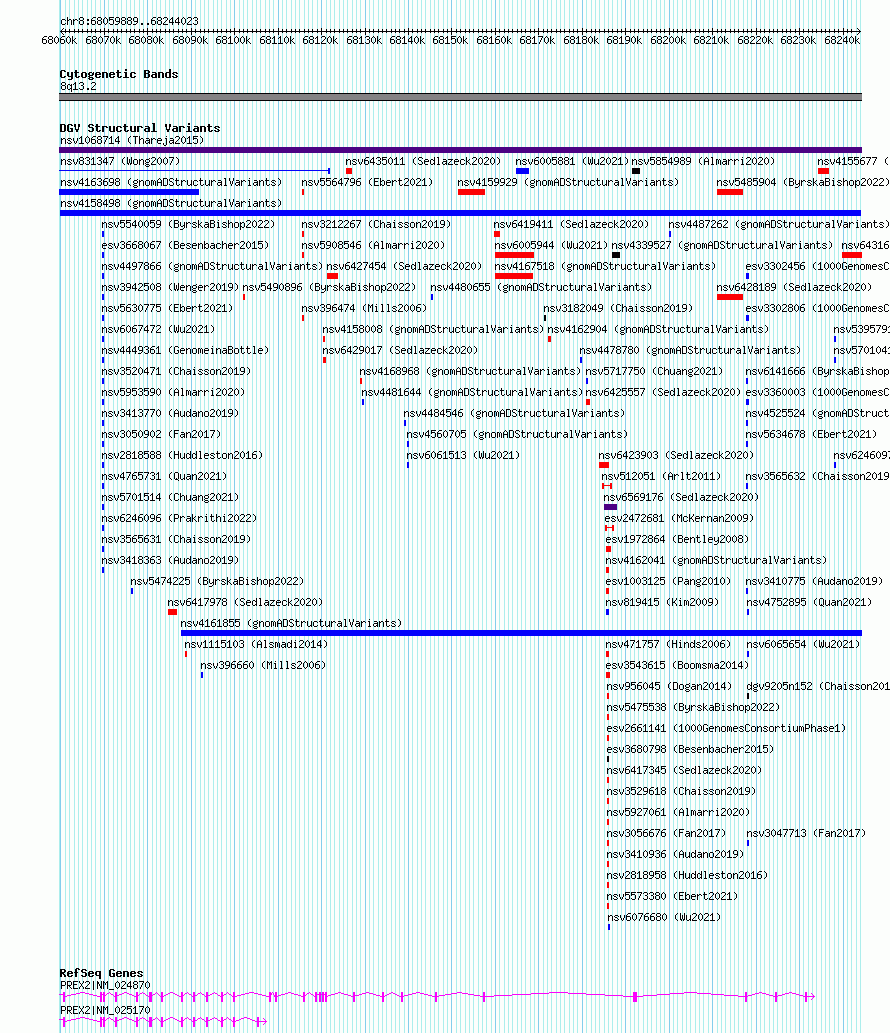
Task: Select the long blue nsv4161855 variant bar
Action: coord(521,634)
